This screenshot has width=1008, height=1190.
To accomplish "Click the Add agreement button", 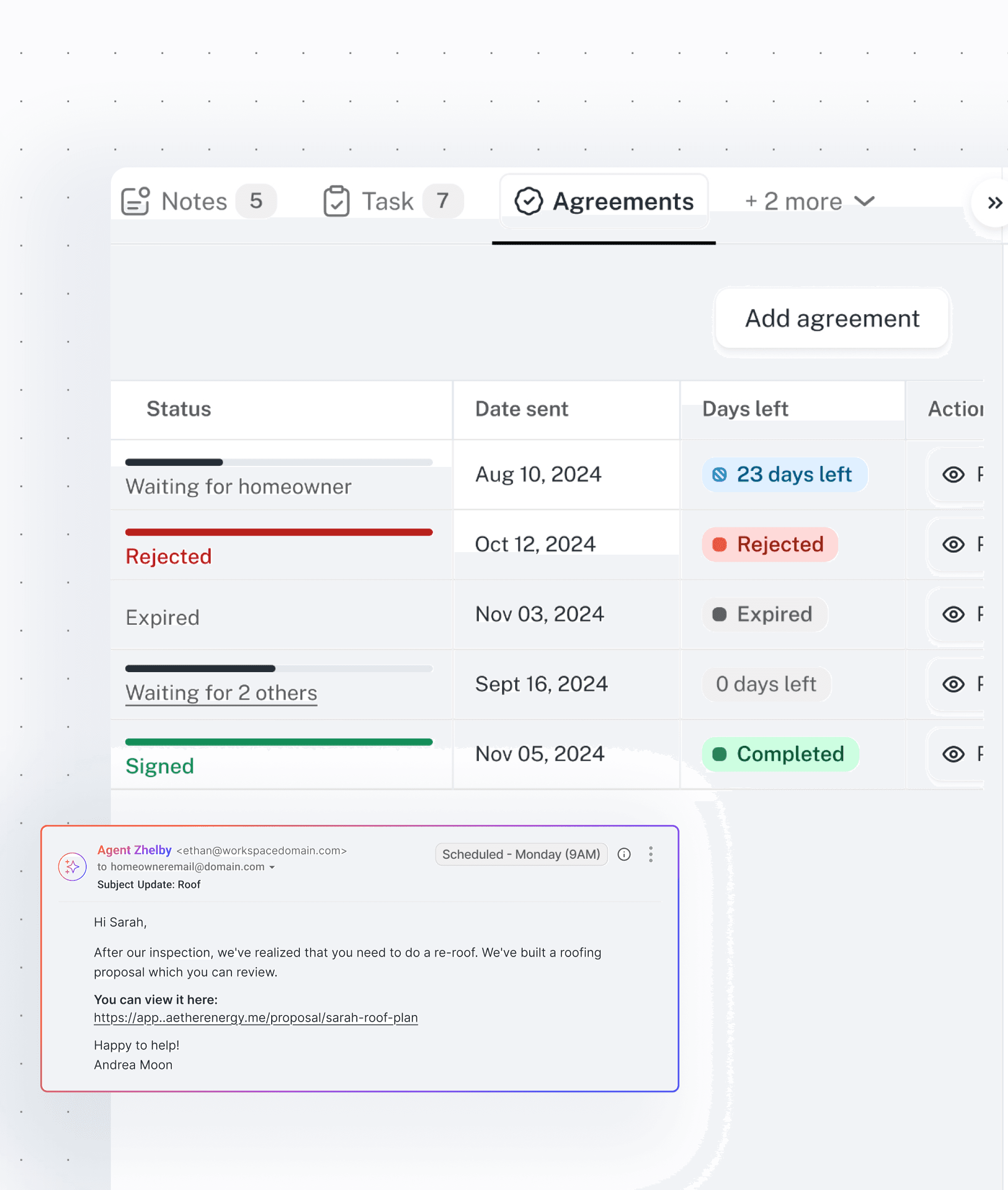I will pyautogui.click(x=832, y=318).
